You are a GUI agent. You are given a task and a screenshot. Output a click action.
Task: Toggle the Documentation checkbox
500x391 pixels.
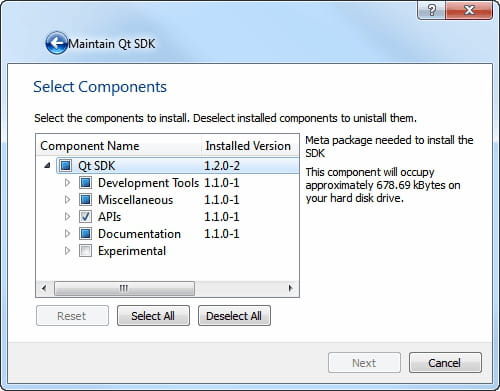coord(85,234)
